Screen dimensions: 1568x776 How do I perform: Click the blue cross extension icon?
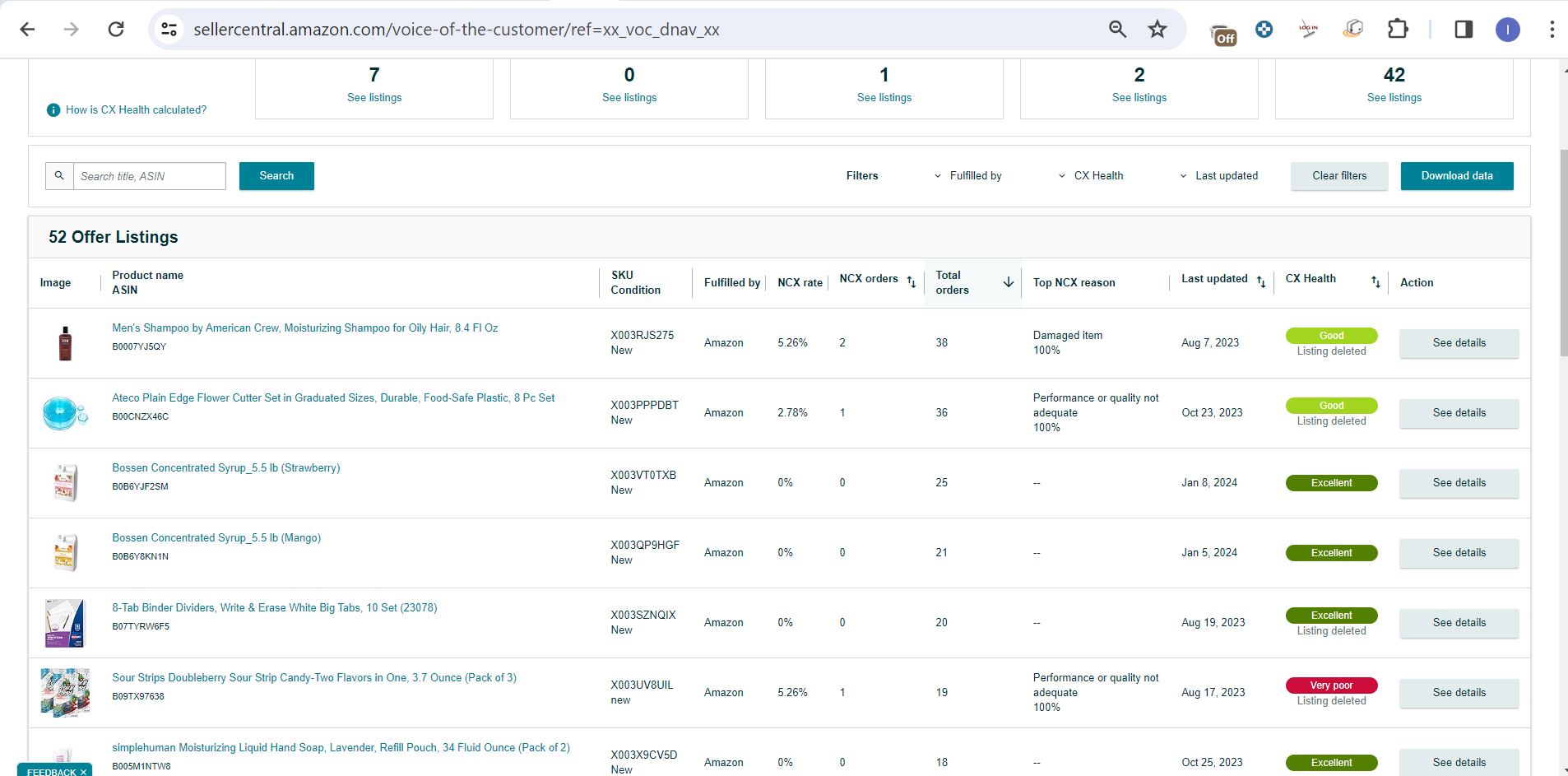(x=1264, y=30)
